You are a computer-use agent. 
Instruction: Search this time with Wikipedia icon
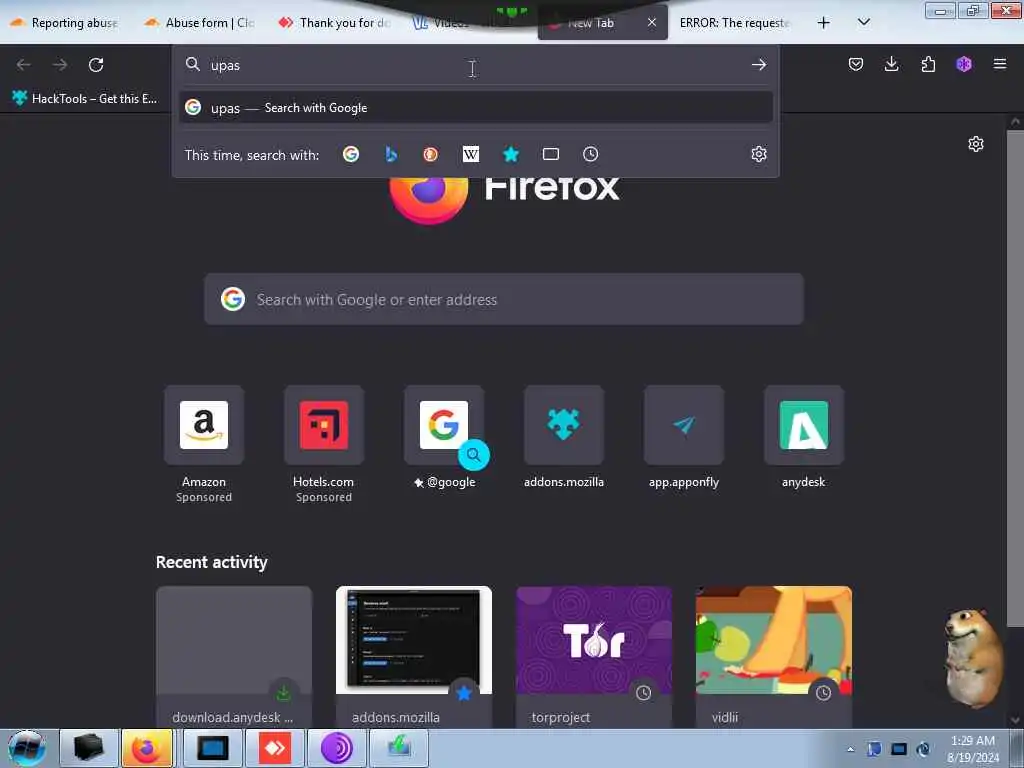point(470,154)
